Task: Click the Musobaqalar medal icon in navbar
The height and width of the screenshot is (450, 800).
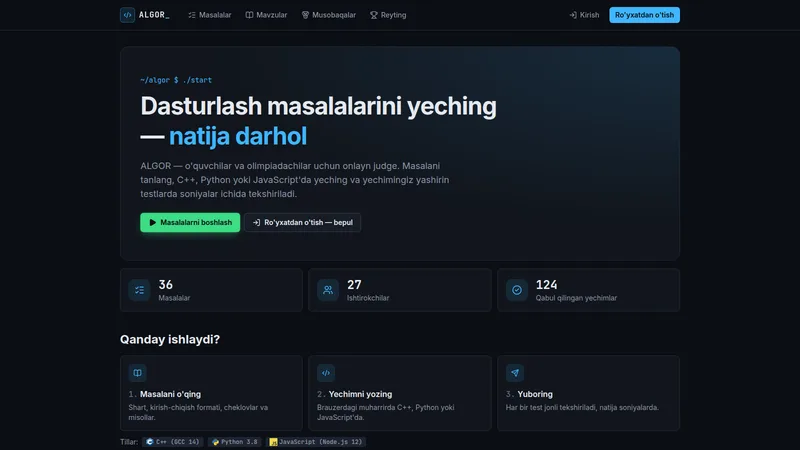Action: pos(305,15)
